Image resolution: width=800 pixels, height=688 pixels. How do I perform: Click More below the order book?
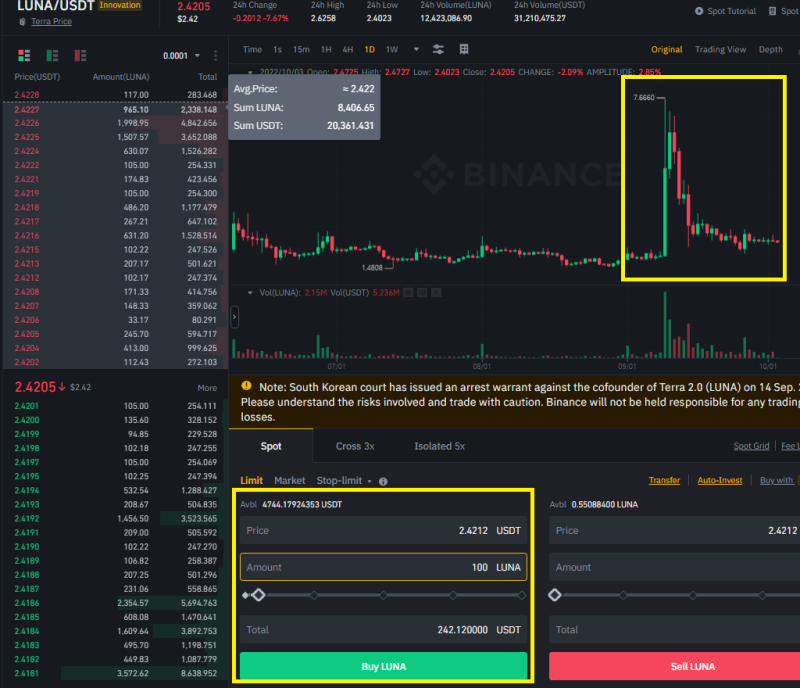[x=207, y=388]
